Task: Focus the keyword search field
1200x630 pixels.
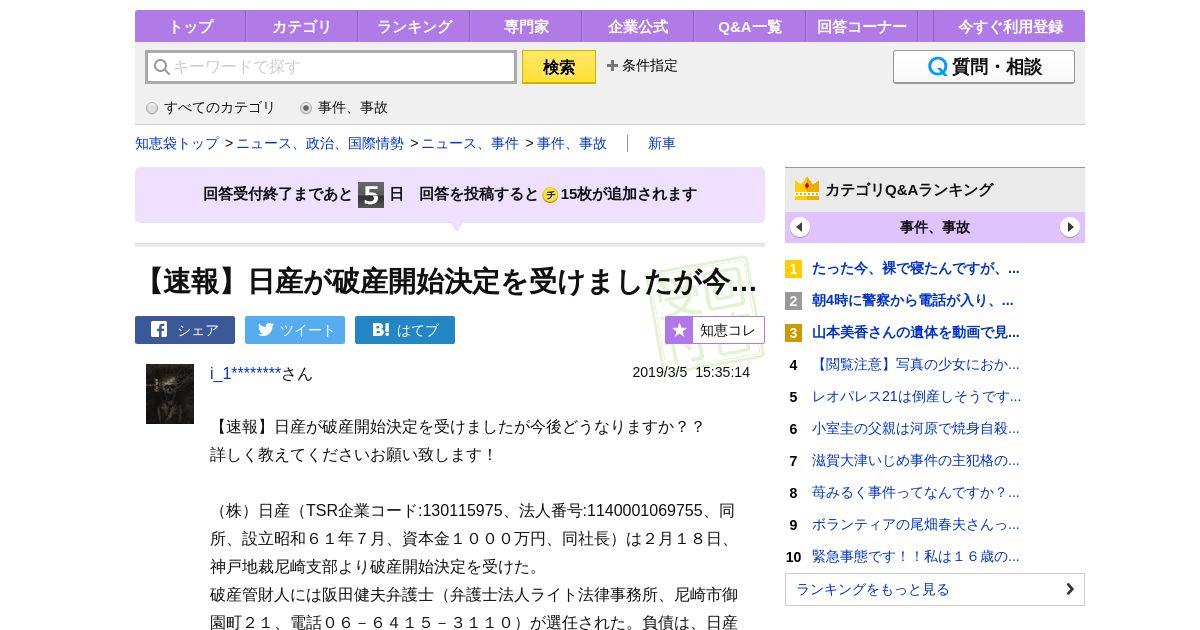Action: (331, 67)
